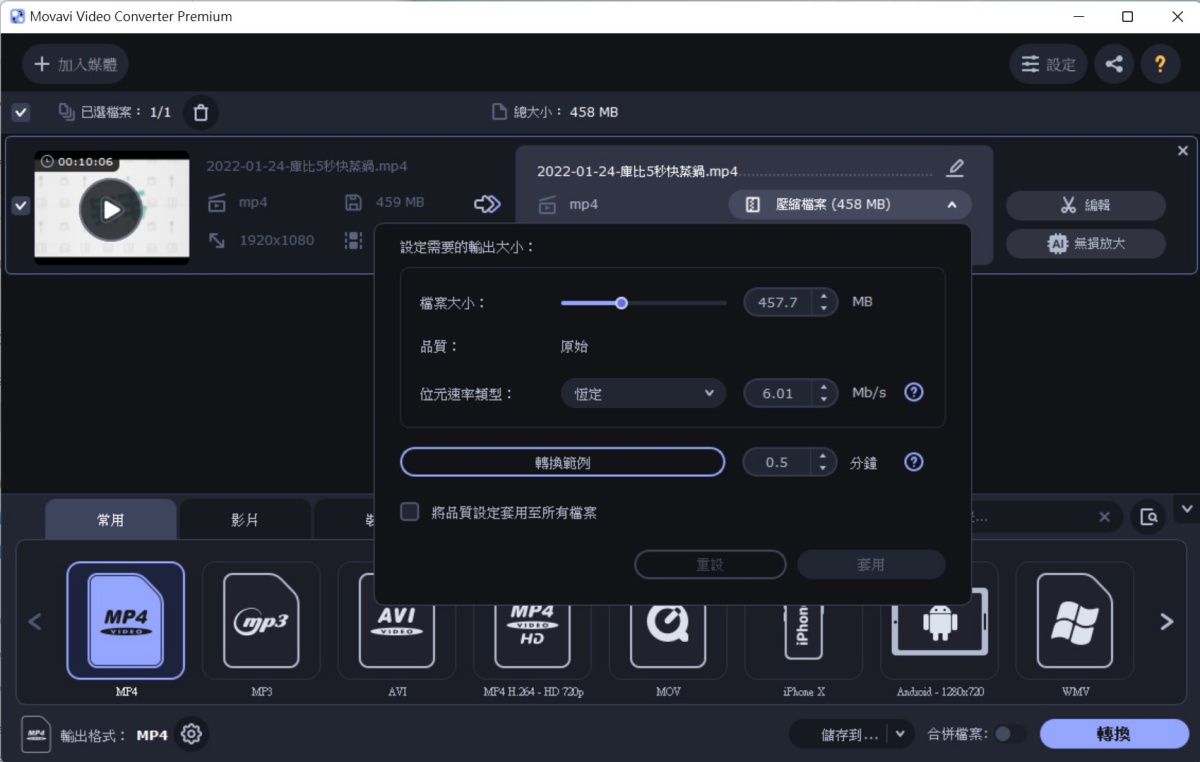Screen dimensions: 1200x762
Task: Decrease sample minutes with down arrow
Action: pos(824,468)
